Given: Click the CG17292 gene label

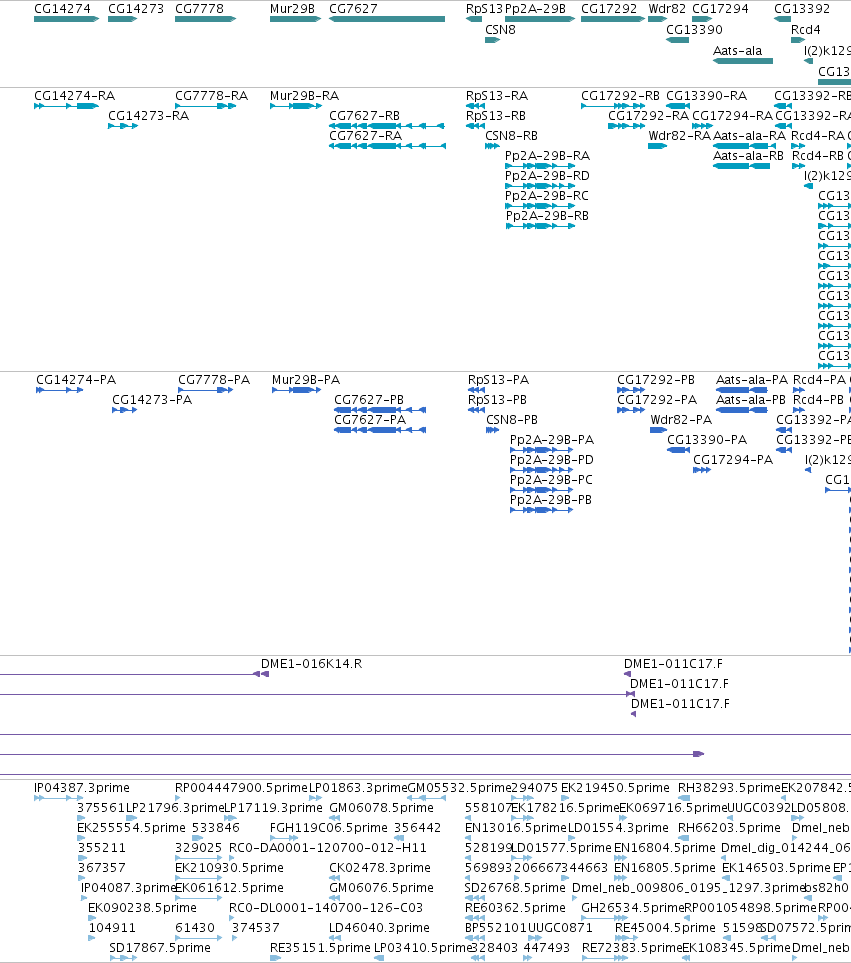Looking at the screenshot, I should tap(609, 9).
